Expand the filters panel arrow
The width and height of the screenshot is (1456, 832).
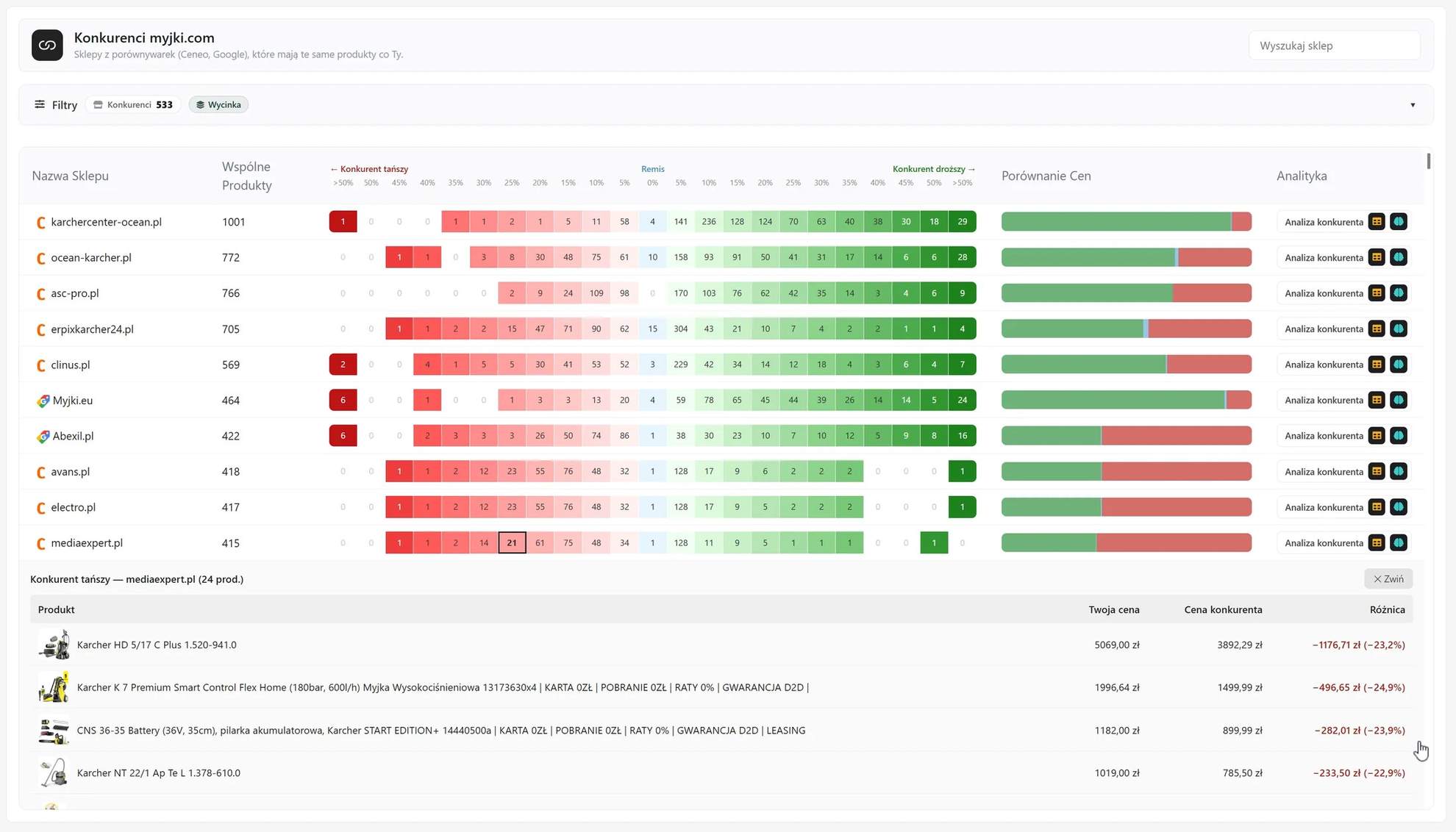(1413, 105)
